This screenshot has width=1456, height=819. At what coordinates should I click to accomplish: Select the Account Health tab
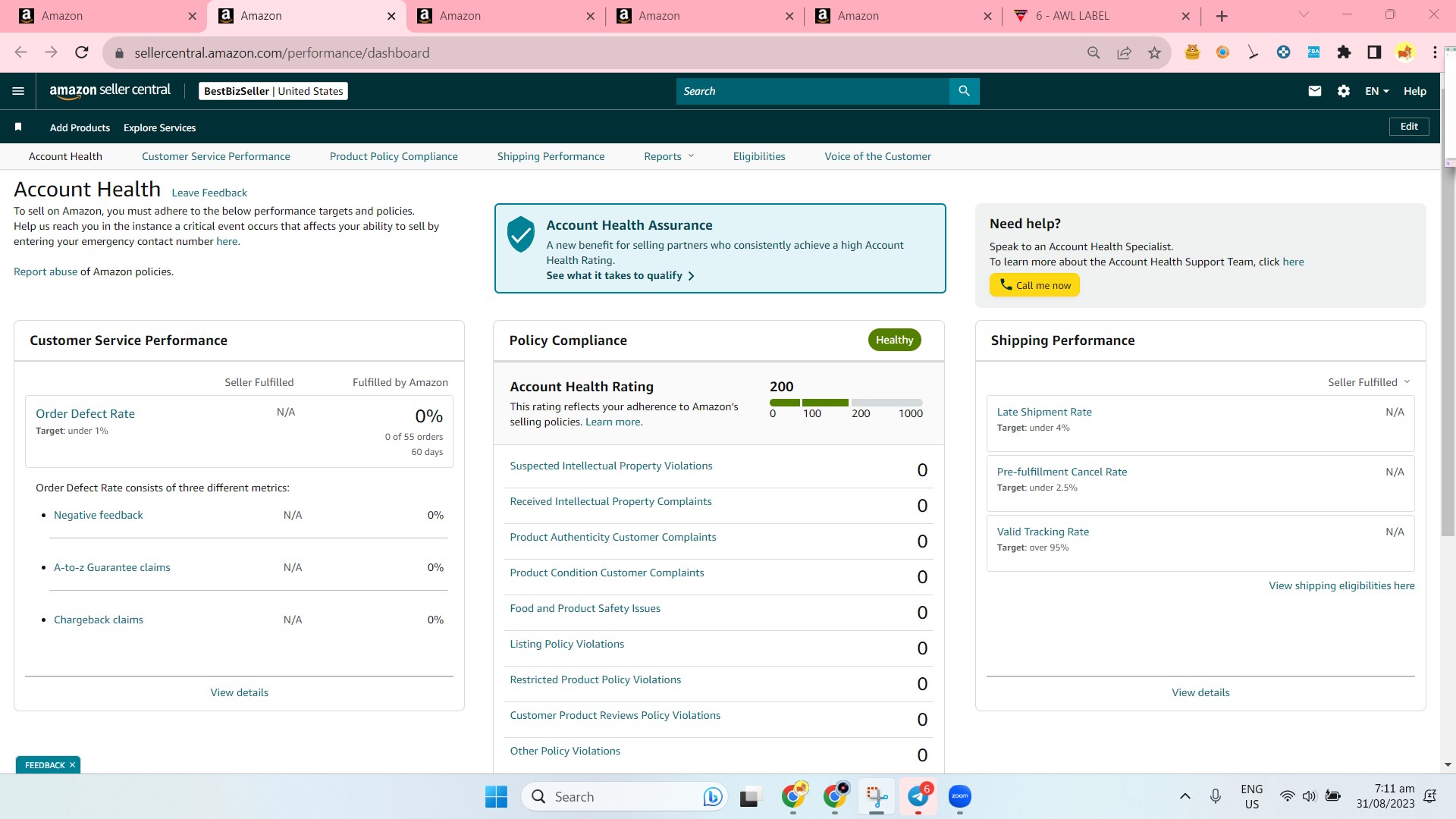point(65,156)
